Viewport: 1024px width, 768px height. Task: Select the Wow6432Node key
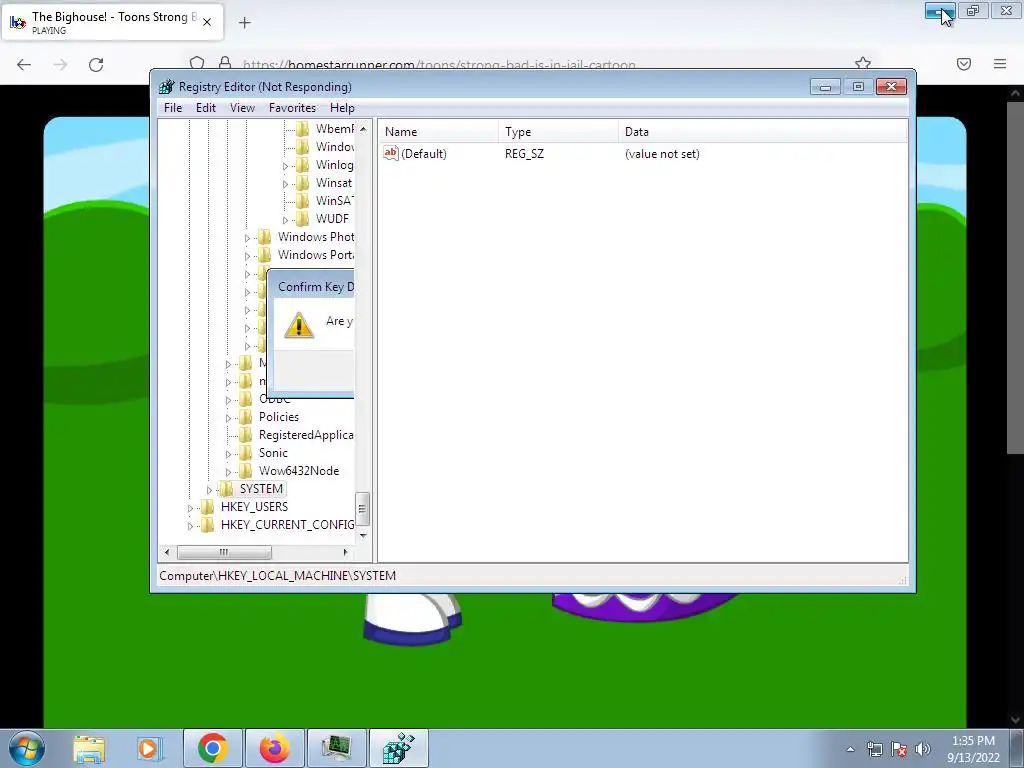(x=298, y=471)
